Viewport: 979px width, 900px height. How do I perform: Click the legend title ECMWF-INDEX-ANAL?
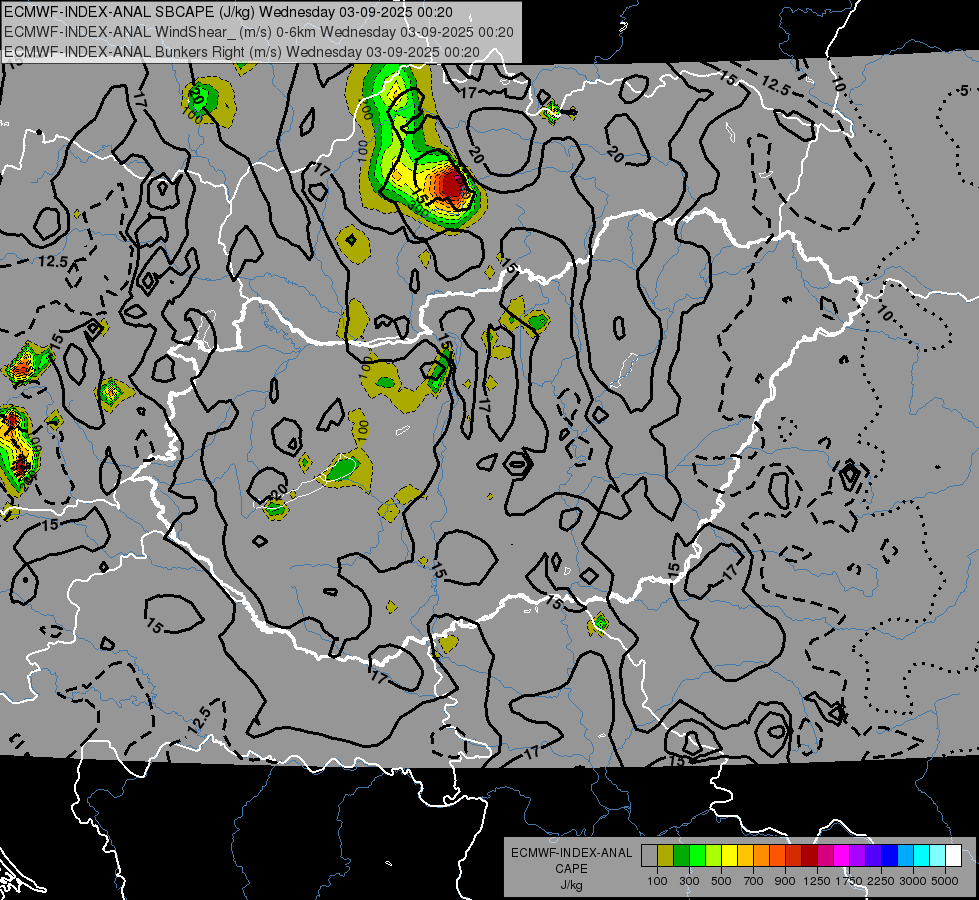click(x=571, y=853)
